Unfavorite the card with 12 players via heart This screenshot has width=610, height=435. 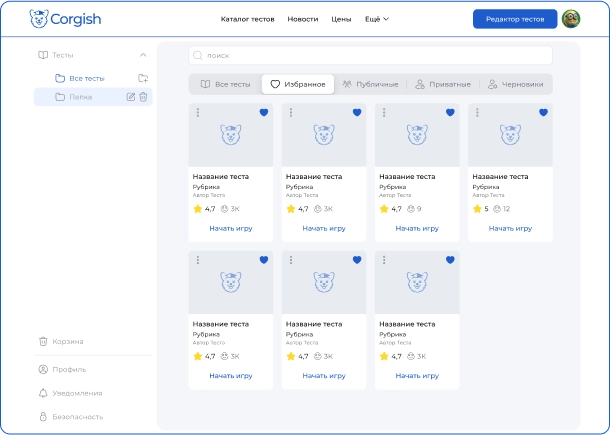pos(543,112)
